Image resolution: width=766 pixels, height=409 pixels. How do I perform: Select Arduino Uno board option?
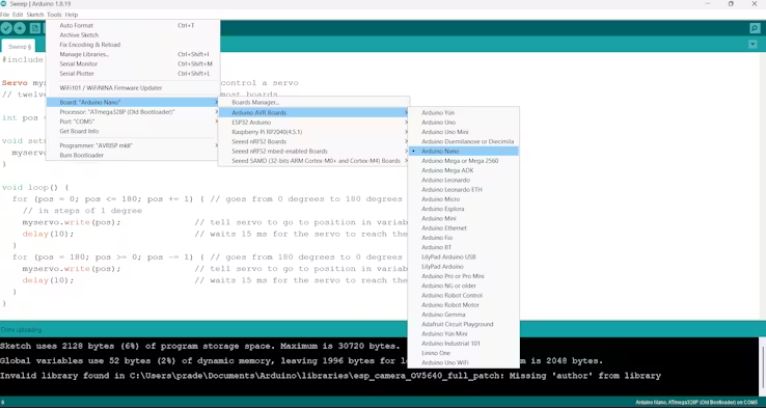(439, 122)
